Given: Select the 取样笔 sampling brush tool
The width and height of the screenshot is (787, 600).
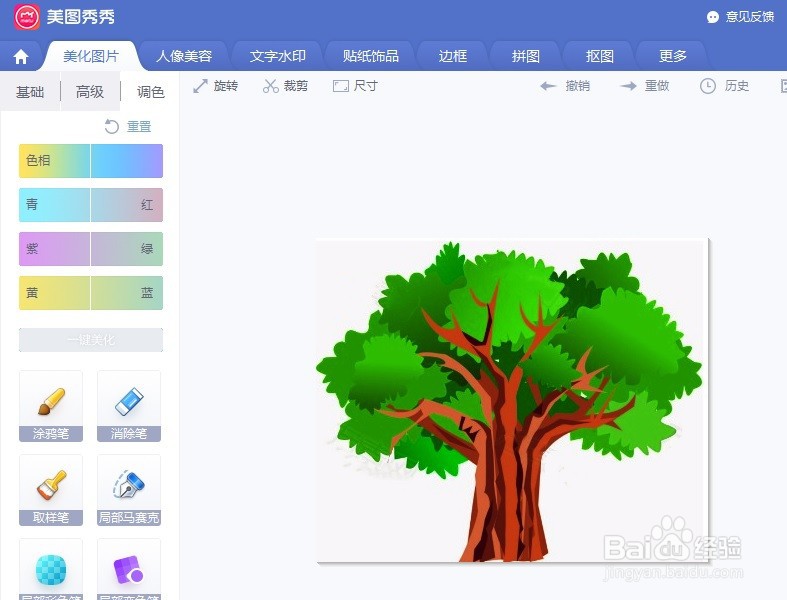Looking at the screenshot, I should point(51,490).
